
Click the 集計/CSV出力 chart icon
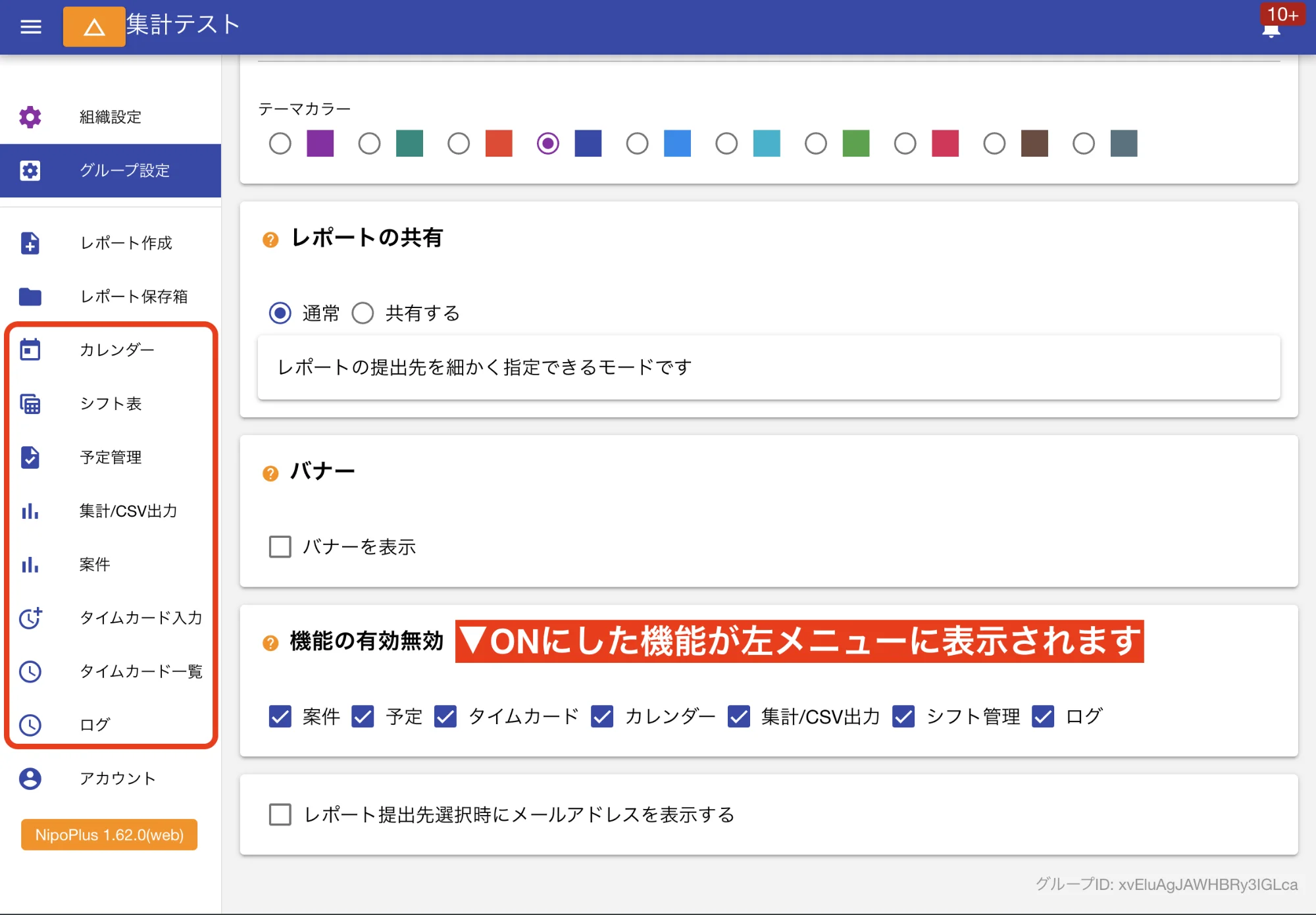[30, 511]
